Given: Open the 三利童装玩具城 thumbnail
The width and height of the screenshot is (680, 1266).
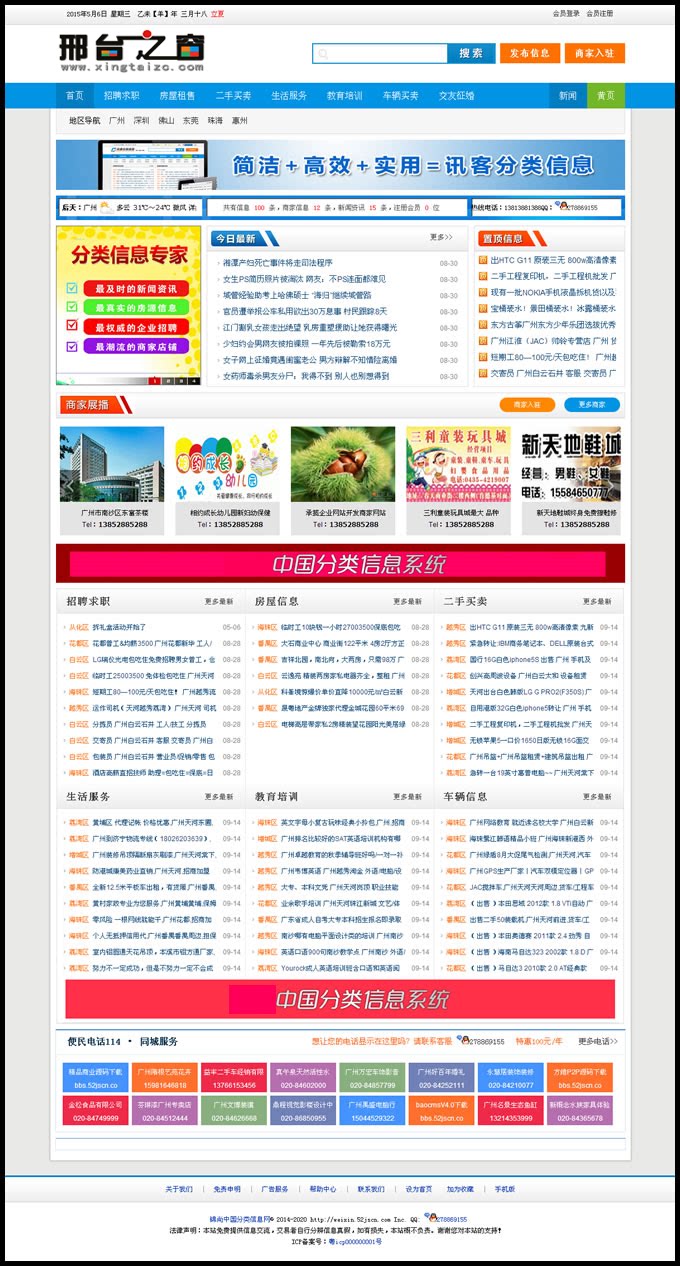Looking at the screenshot, I should tap(458, 464).
